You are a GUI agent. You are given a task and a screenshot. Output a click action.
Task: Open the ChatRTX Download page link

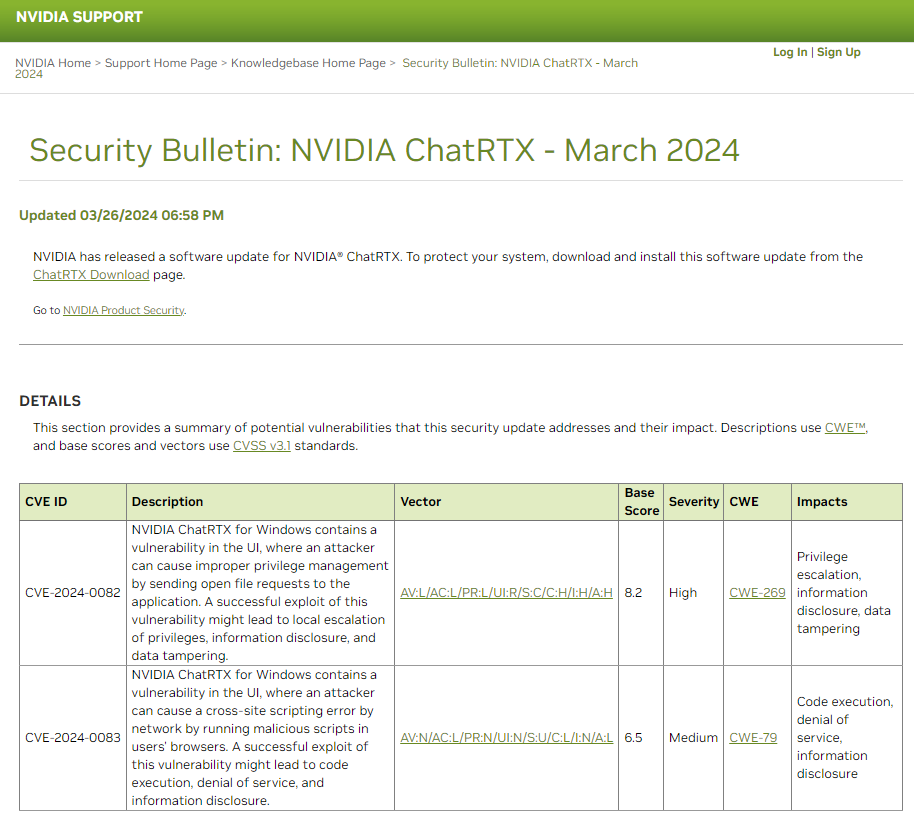pyautogui.click(x=91, y=275)
